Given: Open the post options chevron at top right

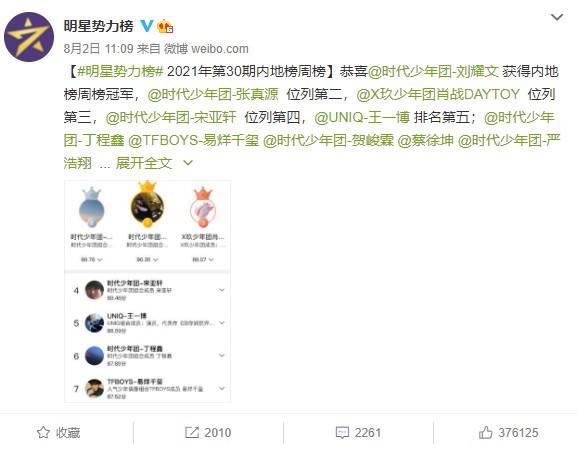Looking at the screenshot, I should click(x=557, y=17).
